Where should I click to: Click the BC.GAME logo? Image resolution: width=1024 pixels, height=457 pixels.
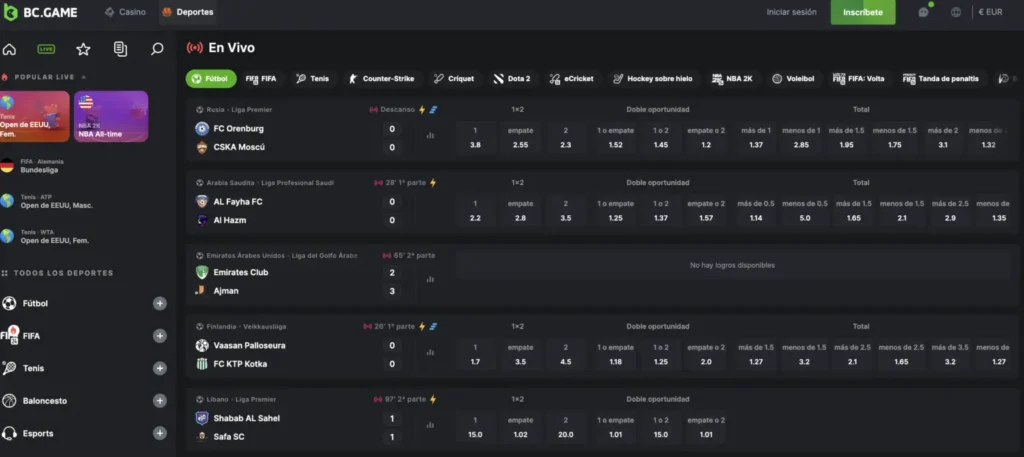tap(40, 12)
